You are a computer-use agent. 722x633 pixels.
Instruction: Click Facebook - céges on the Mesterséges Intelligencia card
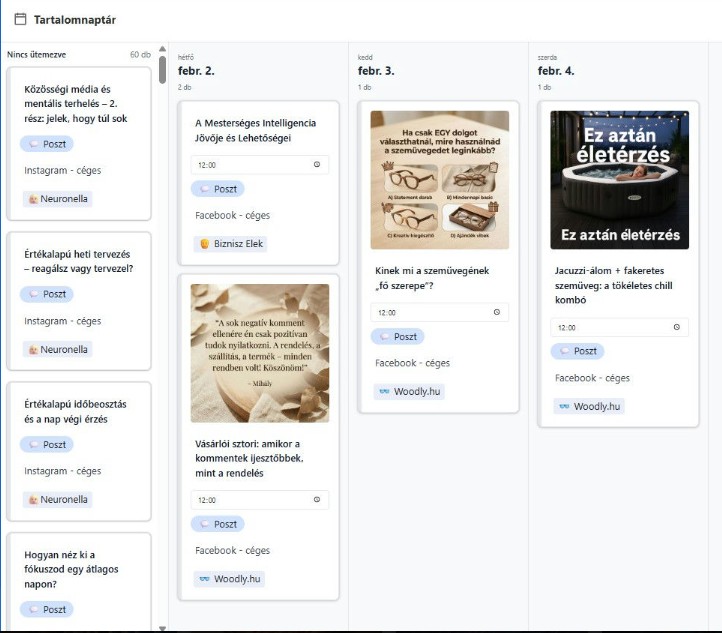(x=233, y=215)
